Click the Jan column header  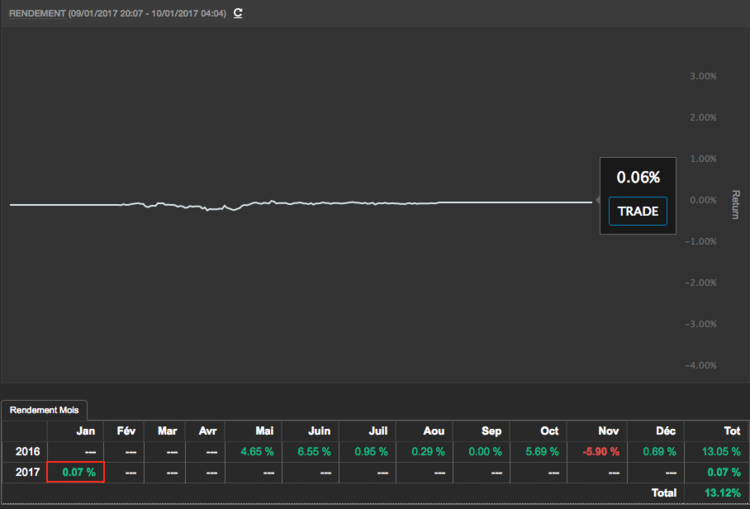(x=87, y=431)
